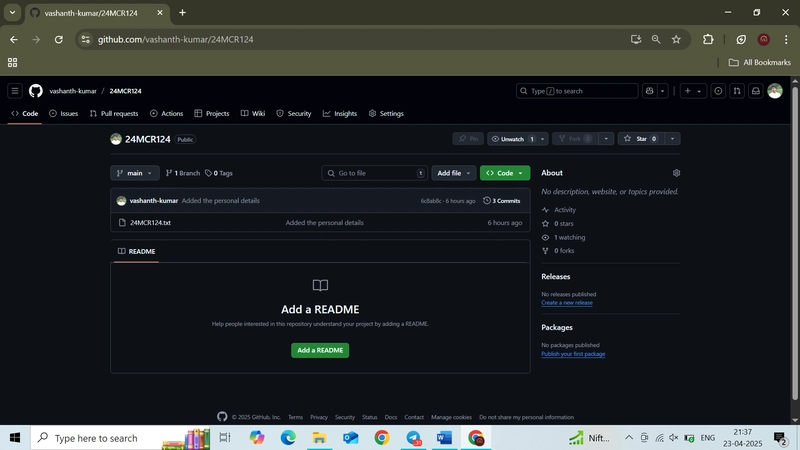
Task: Click Windows Type here to search box
Action: [120, 438]
